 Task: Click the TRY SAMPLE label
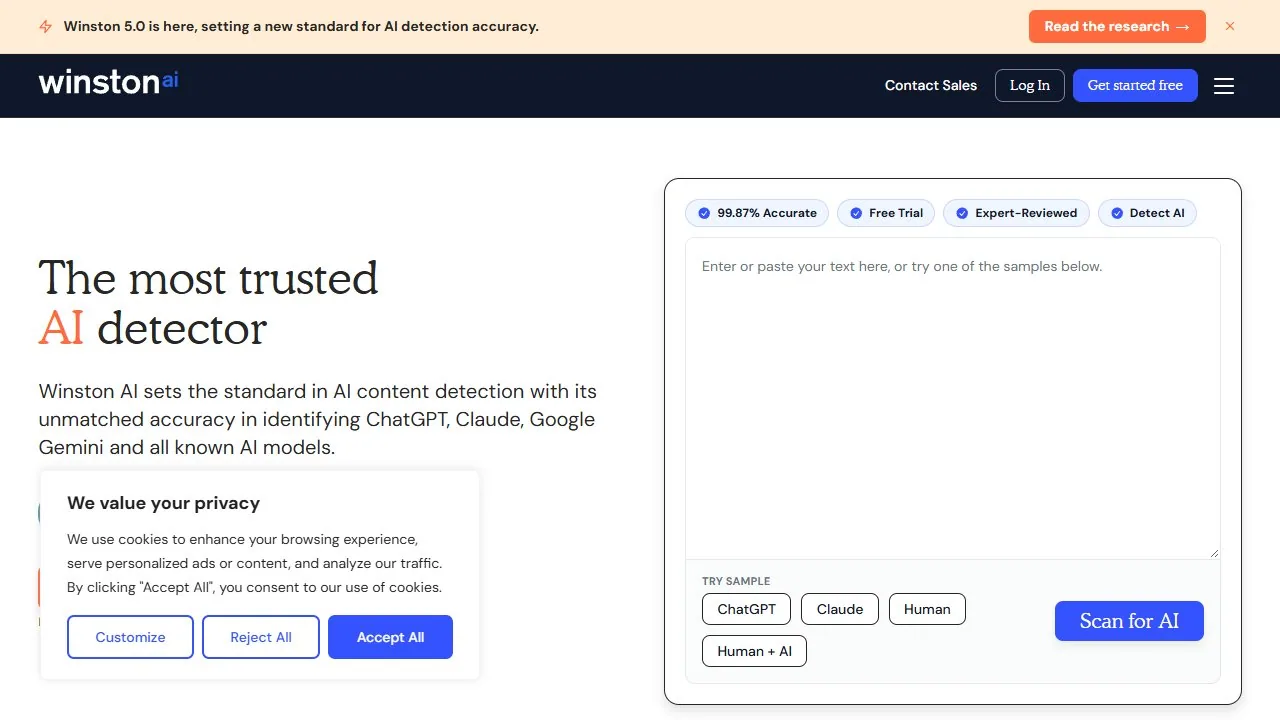(x=736, y=581)
